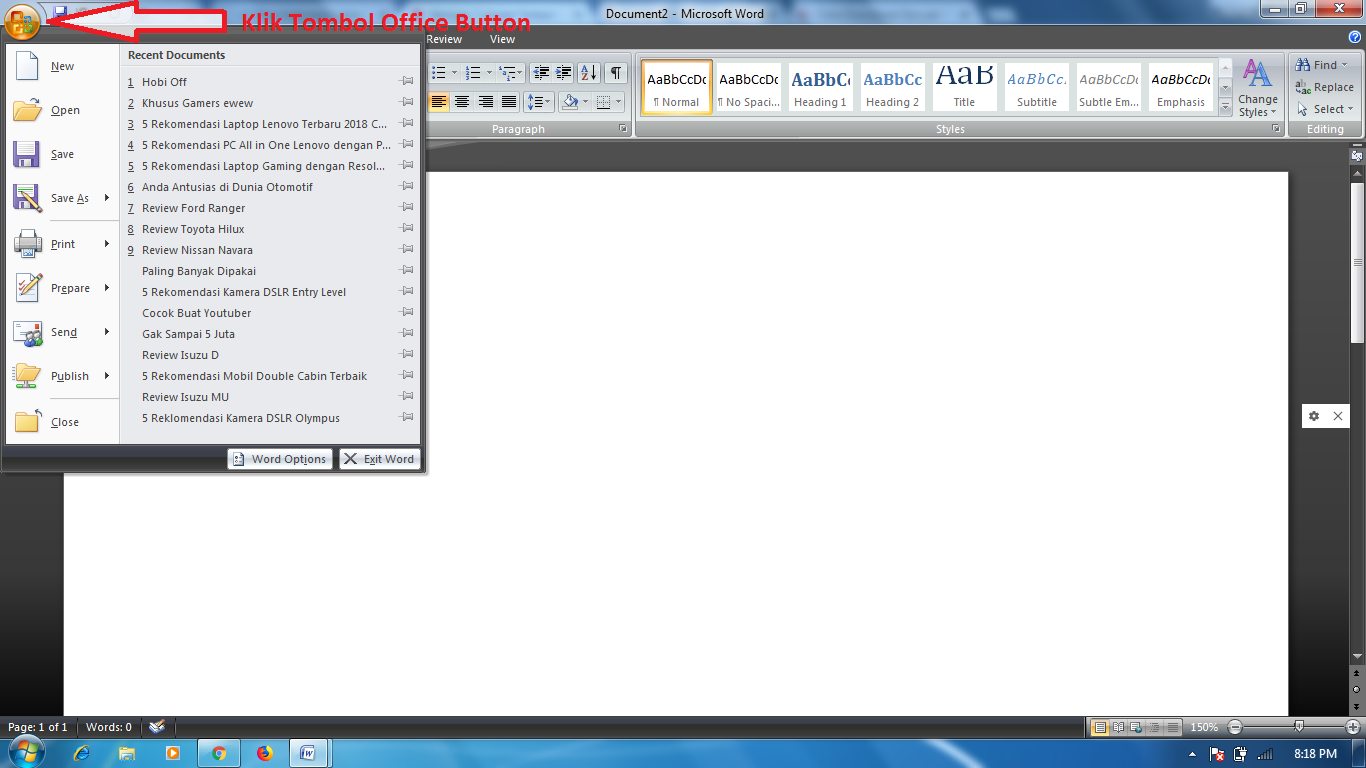1366x768 pixels.
Task: Open the Borders dropdown arrow
Action: click(618, 102)
